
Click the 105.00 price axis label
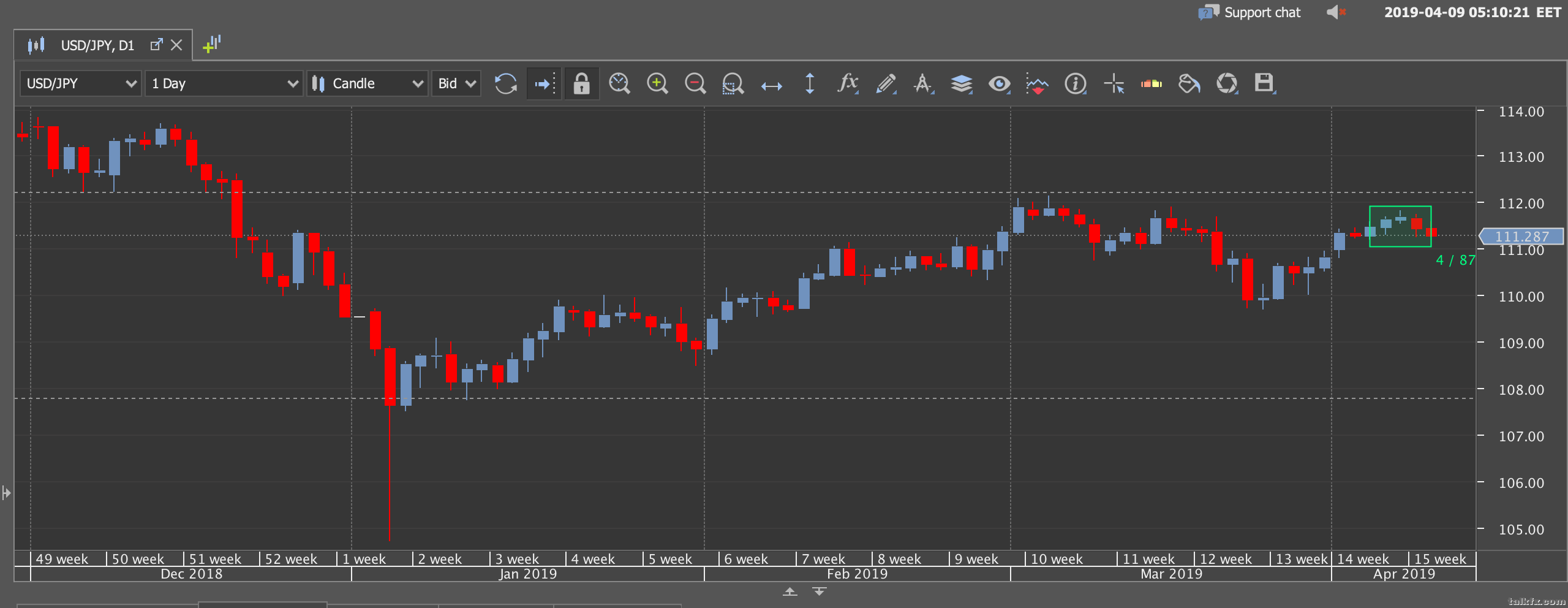(1521, 529)
